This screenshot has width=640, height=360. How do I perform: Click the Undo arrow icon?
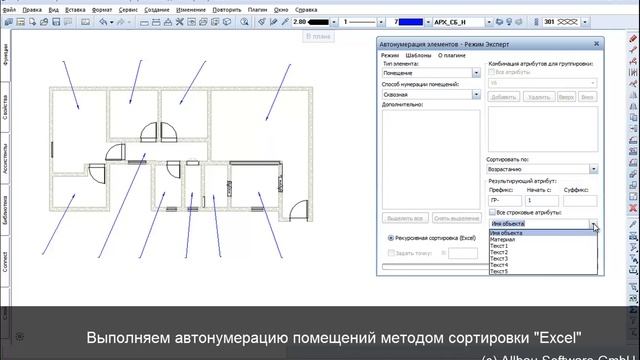coord(103,22)
